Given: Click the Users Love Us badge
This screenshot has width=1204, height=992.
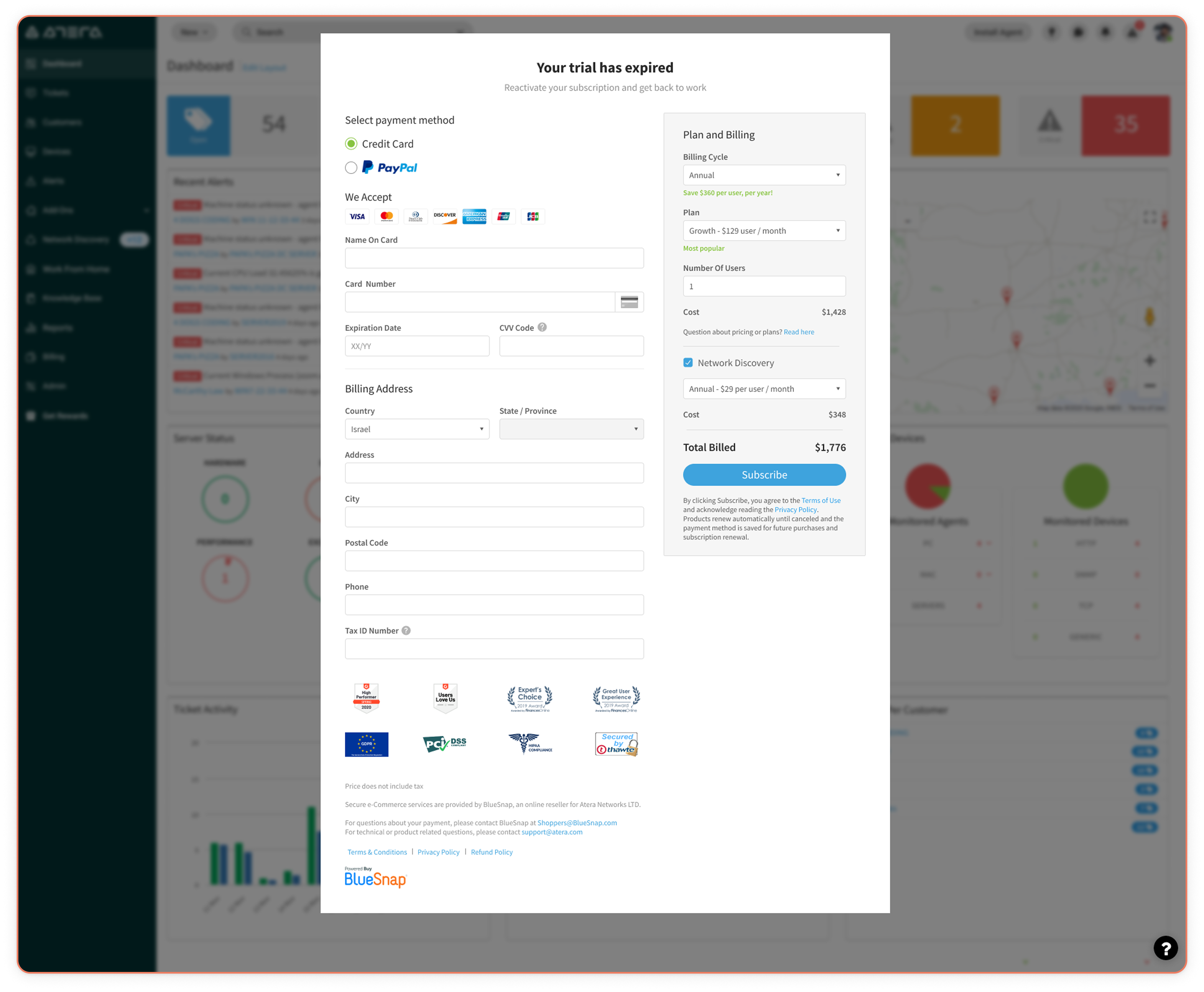Looking at the screenshot, I should pyautogui.click(x=446, y=698).
